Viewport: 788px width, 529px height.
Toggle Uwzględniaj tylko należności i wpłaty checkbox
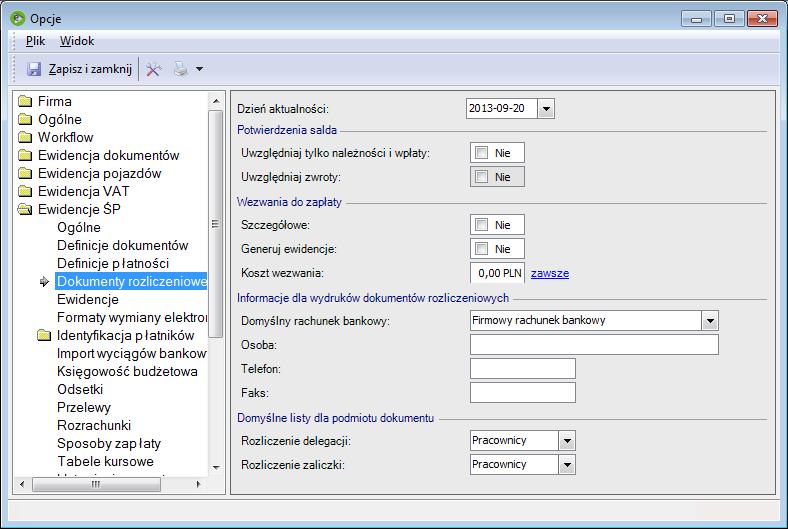tap(481, 153)
